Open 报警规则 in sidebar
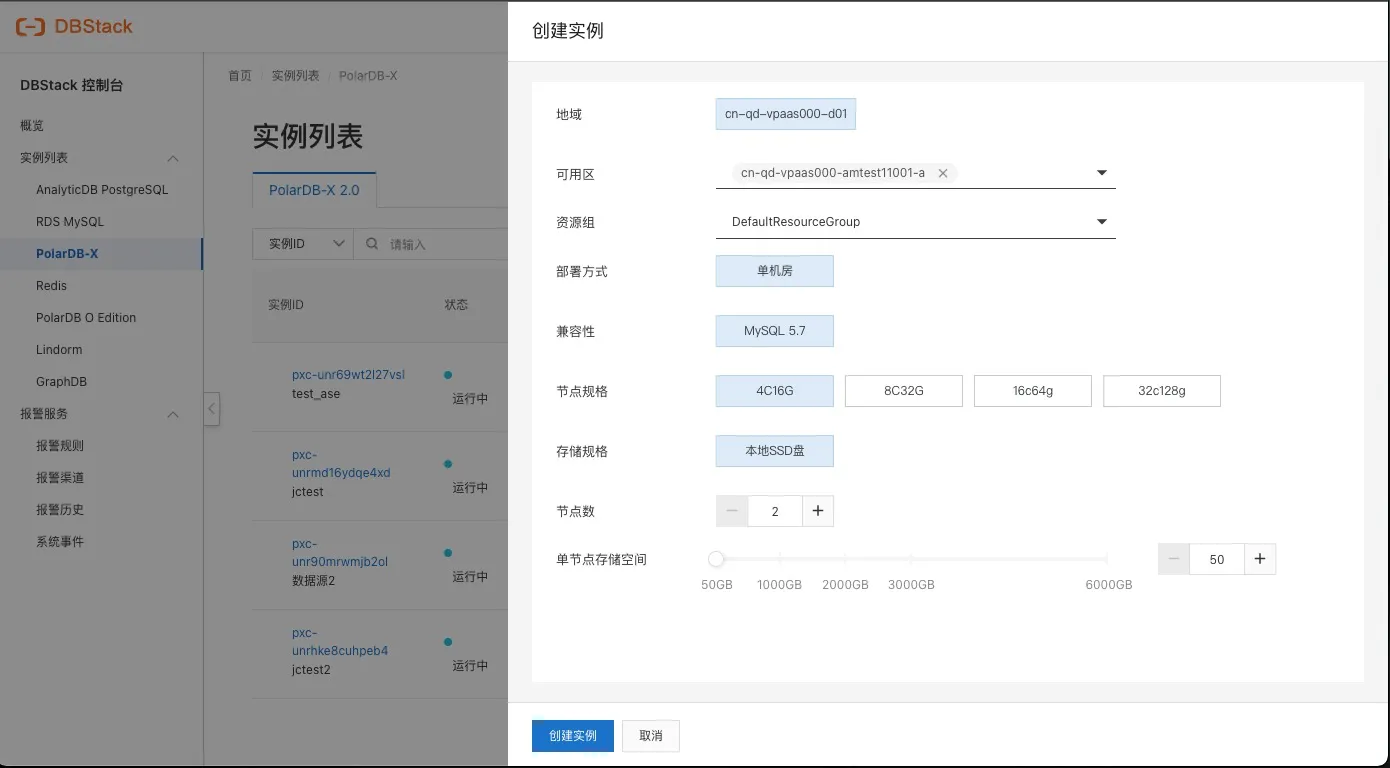1390x768 pixels. tap(60, 445)
